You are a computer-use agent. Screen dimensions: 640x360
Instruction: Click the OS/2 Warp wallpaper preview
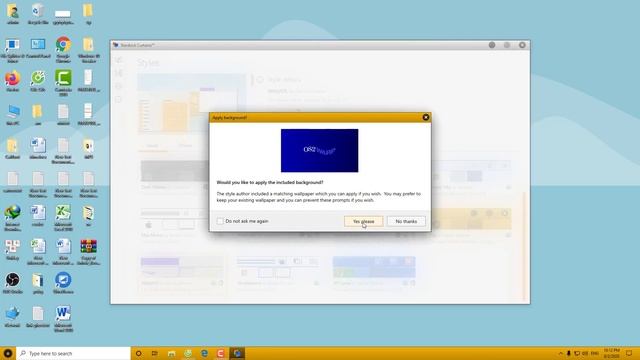(x=320, y=151)
